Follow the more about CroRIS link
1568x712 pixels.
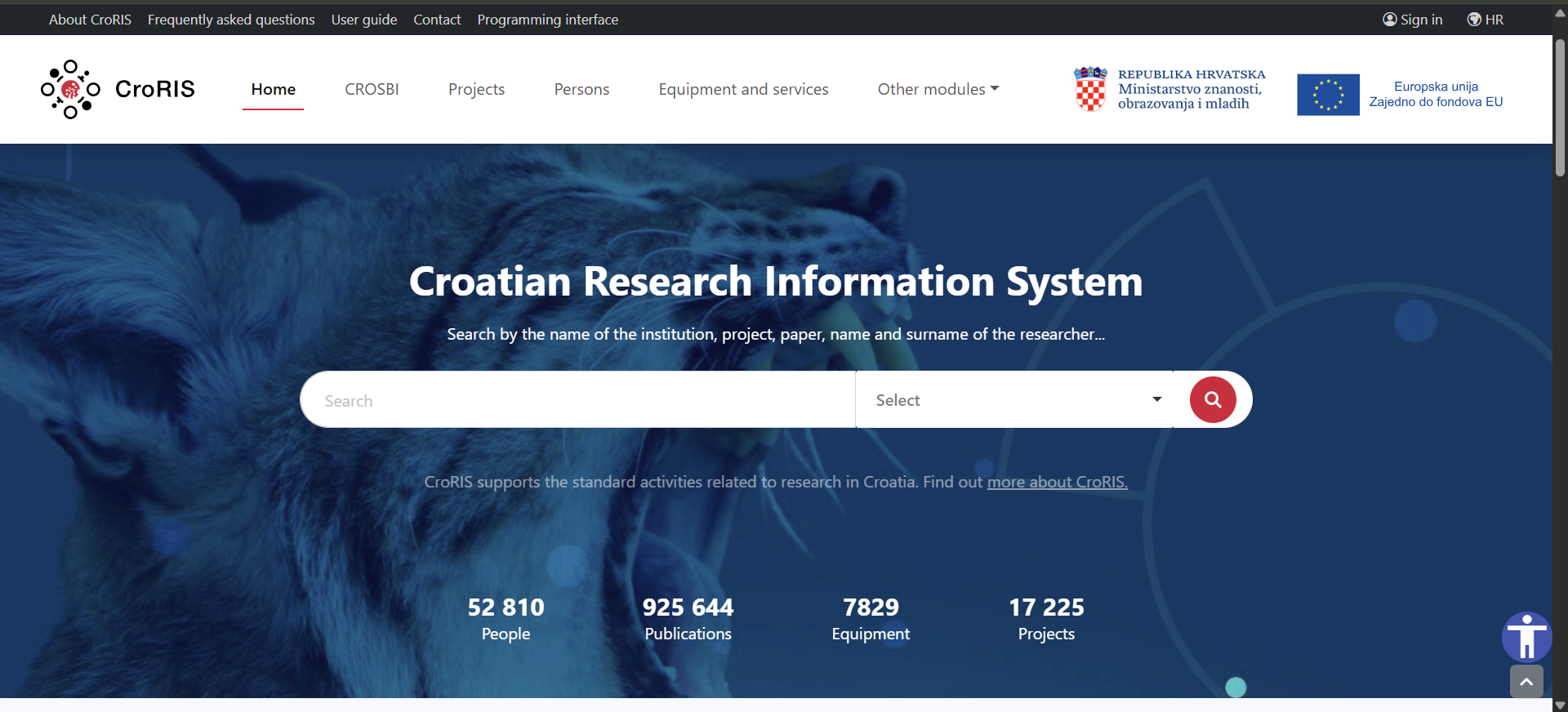point(1057,482)
